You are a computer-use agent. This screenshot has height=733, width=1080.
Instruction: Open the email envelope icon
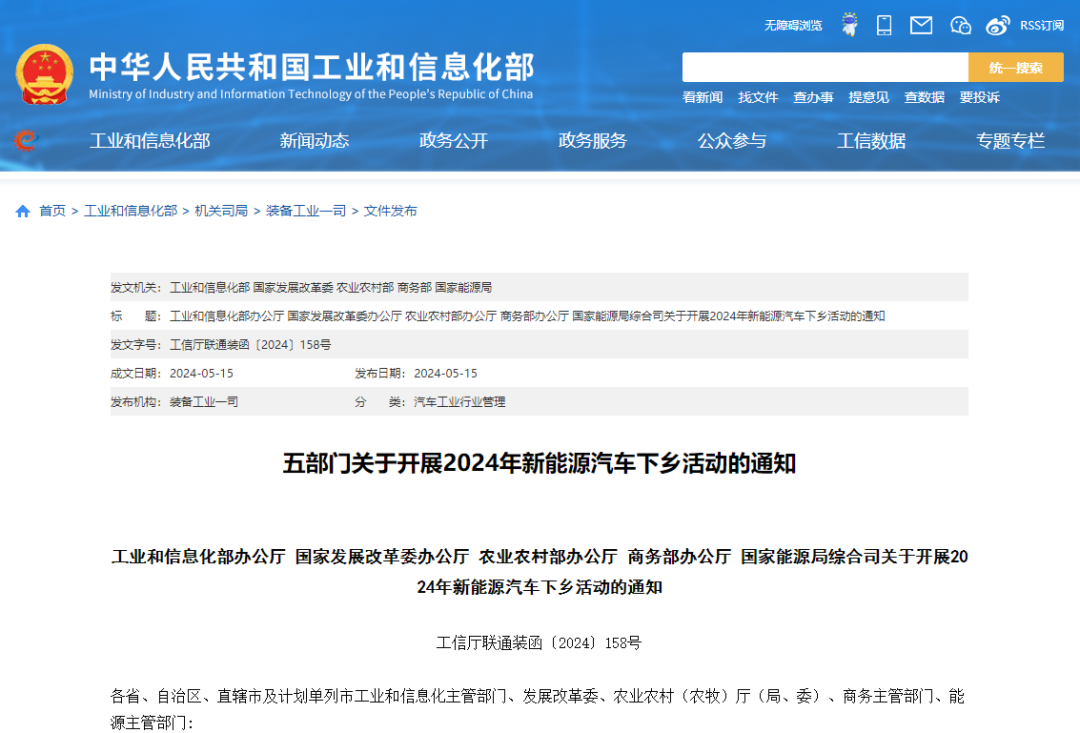coord(920,26)
